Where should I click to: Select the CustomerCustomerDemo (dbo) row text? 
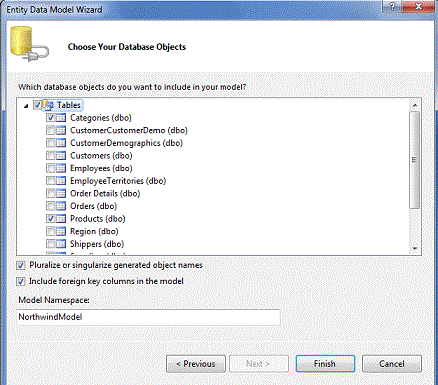tap(129, 130)
